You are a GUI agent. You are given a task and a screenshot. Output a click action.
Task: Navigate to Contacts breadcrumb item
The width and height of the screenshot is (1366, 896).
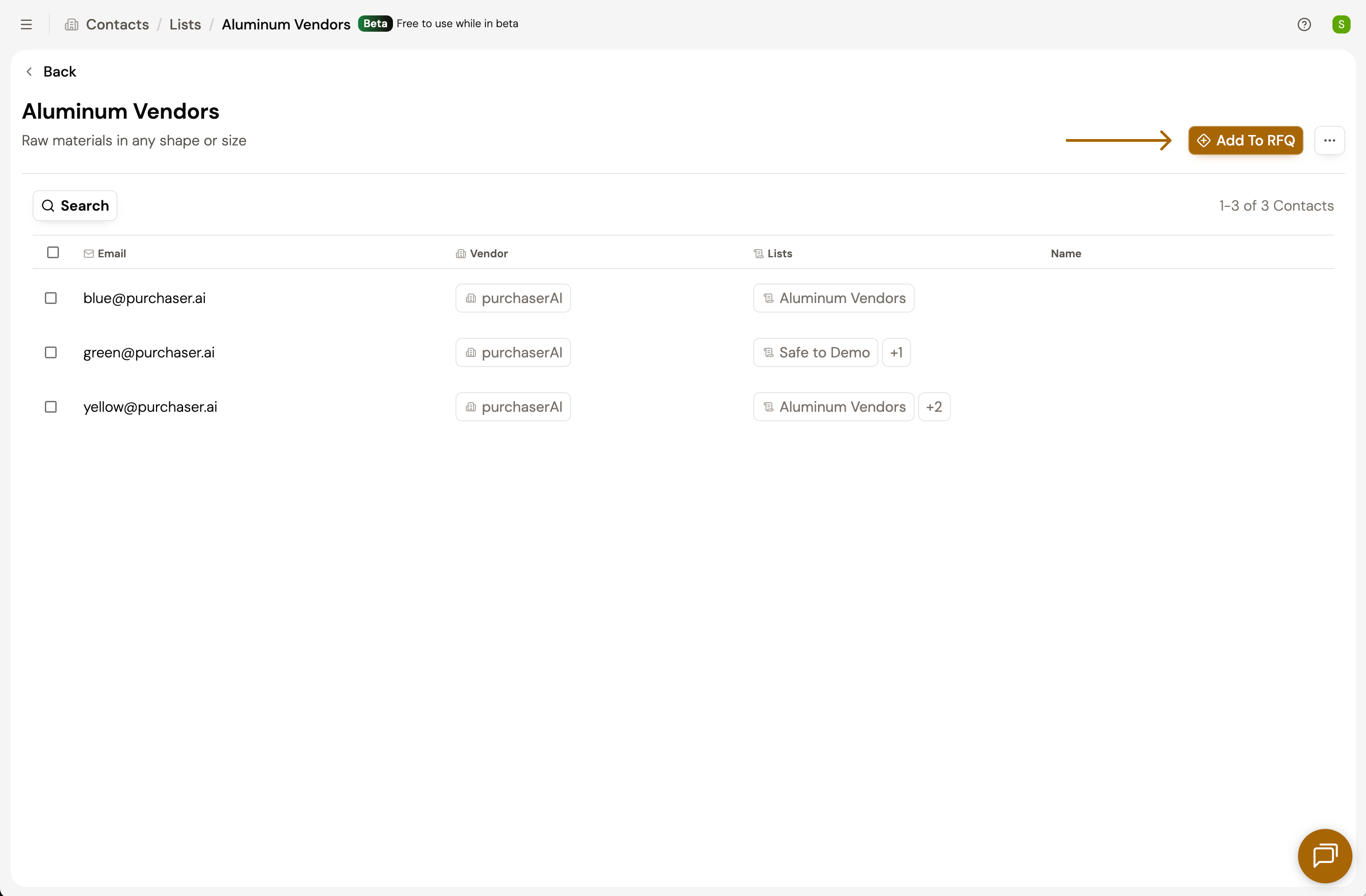point(117,24)
